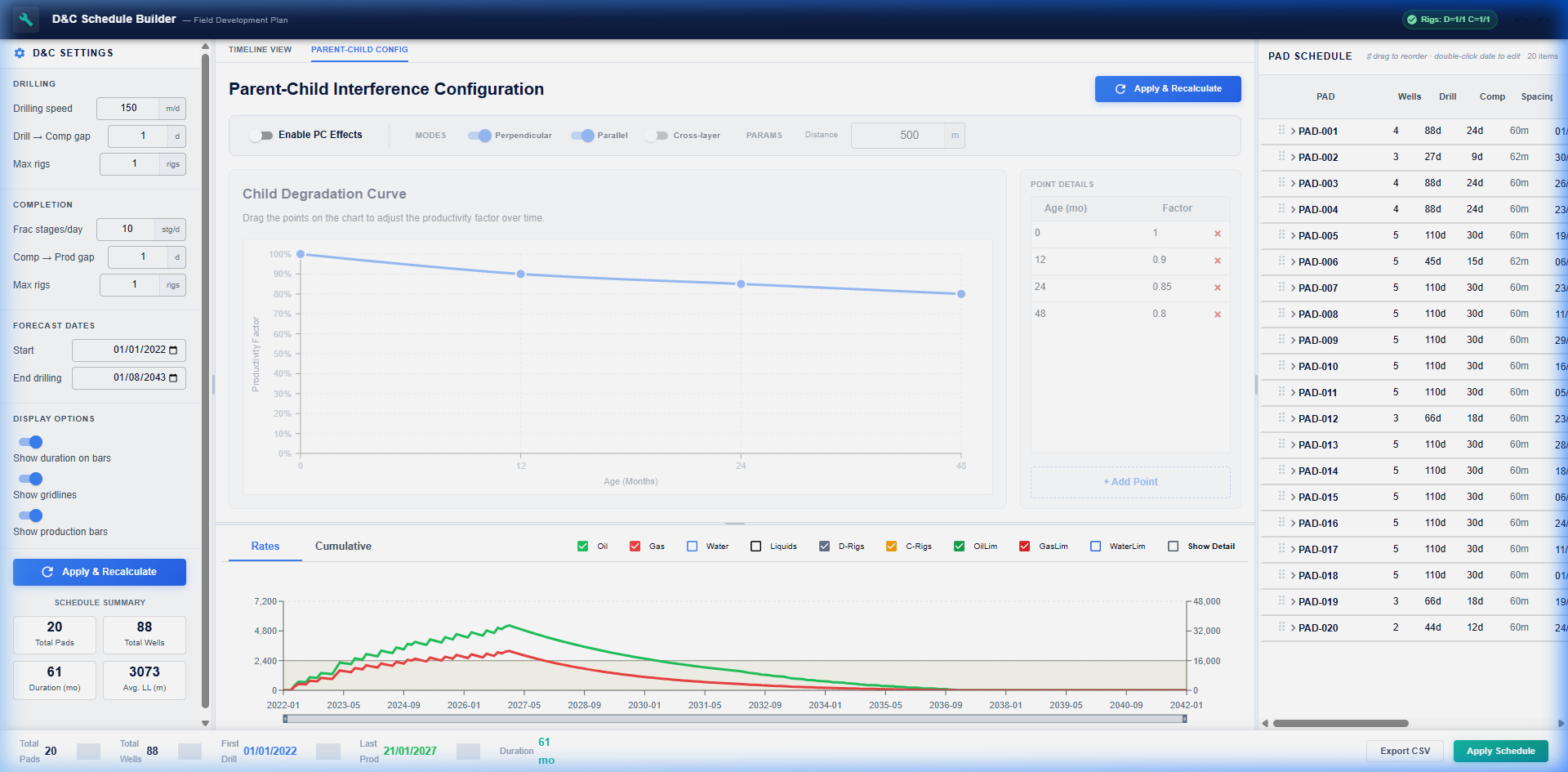Screen dimensions: 1568x772
Task: Remove the 48-month point with red X
Action: (x=1217, y=315)
